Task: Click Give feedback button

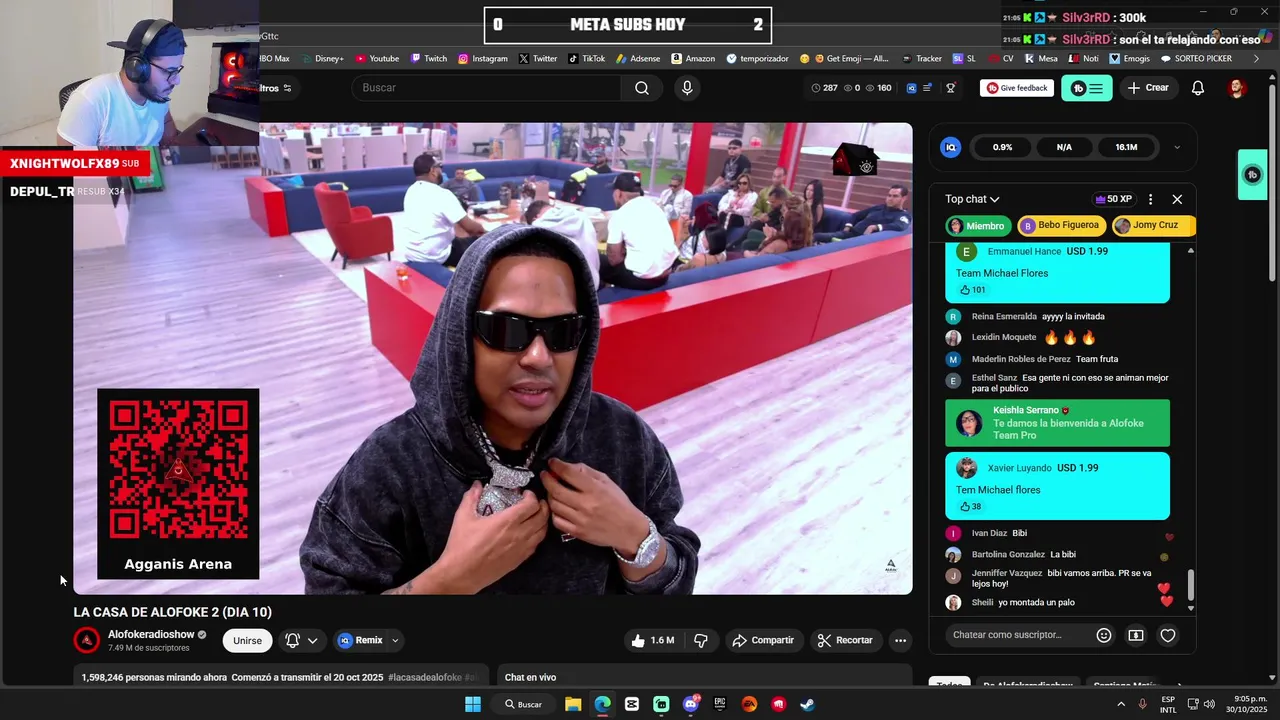Action: [x=1017, y=88]
